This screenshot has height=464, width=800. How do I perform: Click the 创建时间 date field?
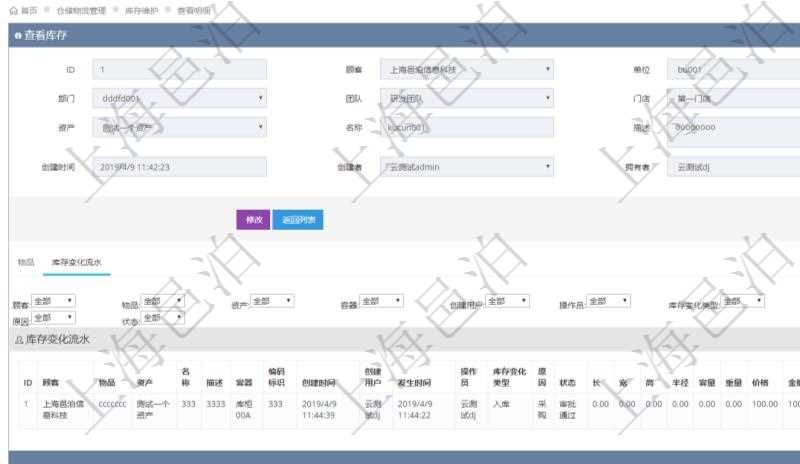[x=180, y=167]
